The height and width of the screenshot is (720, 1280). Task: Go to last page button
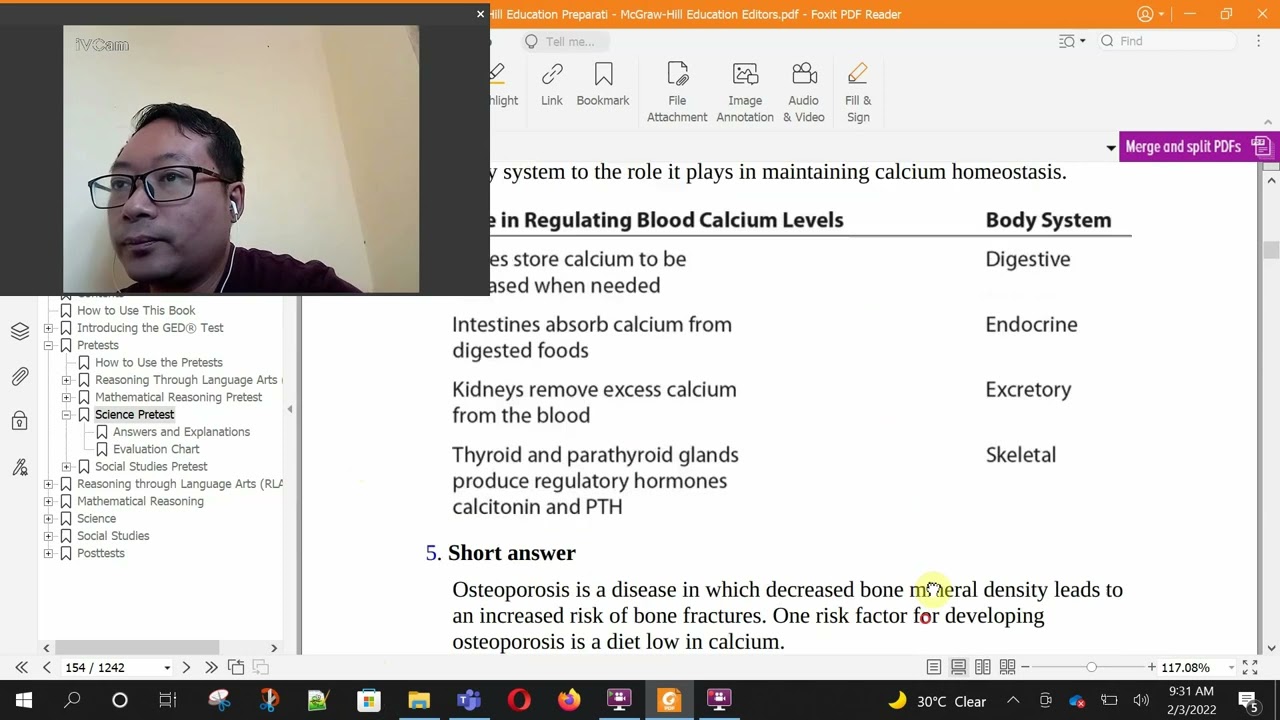[x=211, y=667]
